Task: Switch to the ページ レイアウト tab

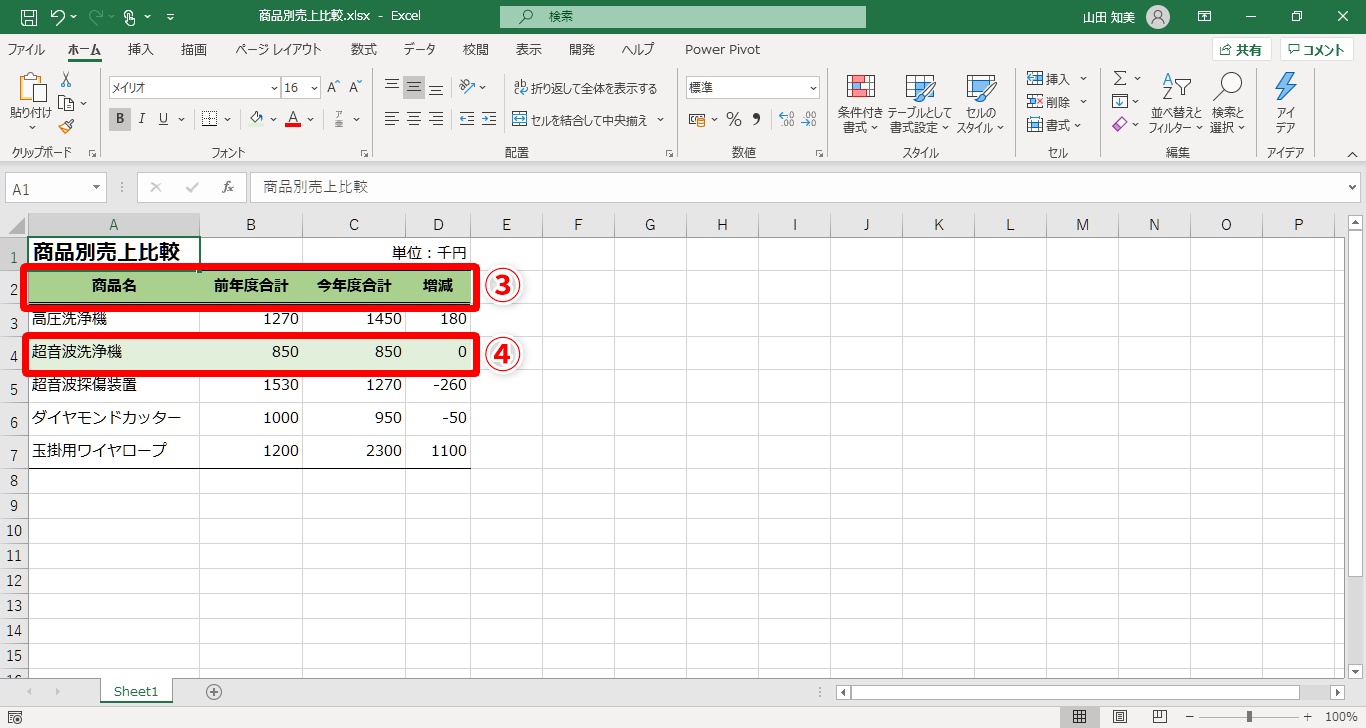Action: (x=279, y=49)
